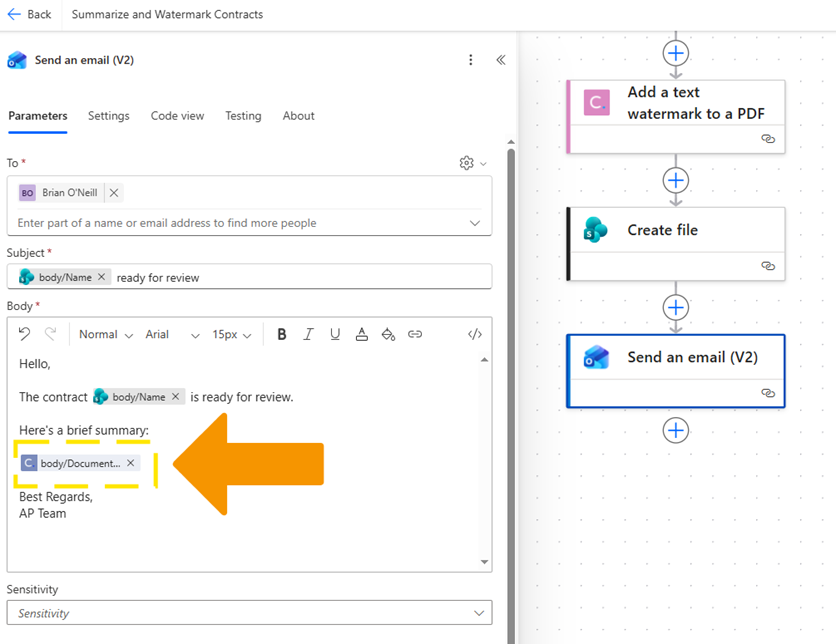Viewport: 836px width, 644px height.
Task: Open the Arial font dropdown
Action: pyautogui.click(x=172, y=334)
